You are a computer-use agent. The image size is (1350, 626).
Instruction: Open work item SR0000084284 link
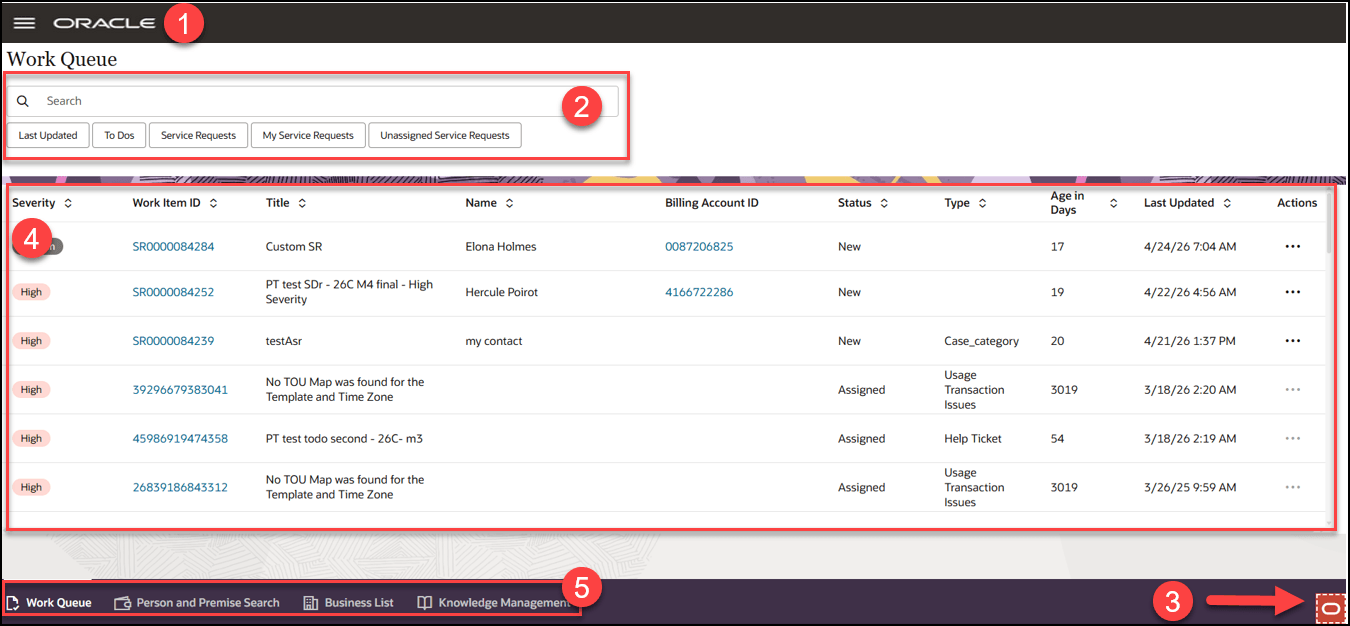tap(173, 246)
